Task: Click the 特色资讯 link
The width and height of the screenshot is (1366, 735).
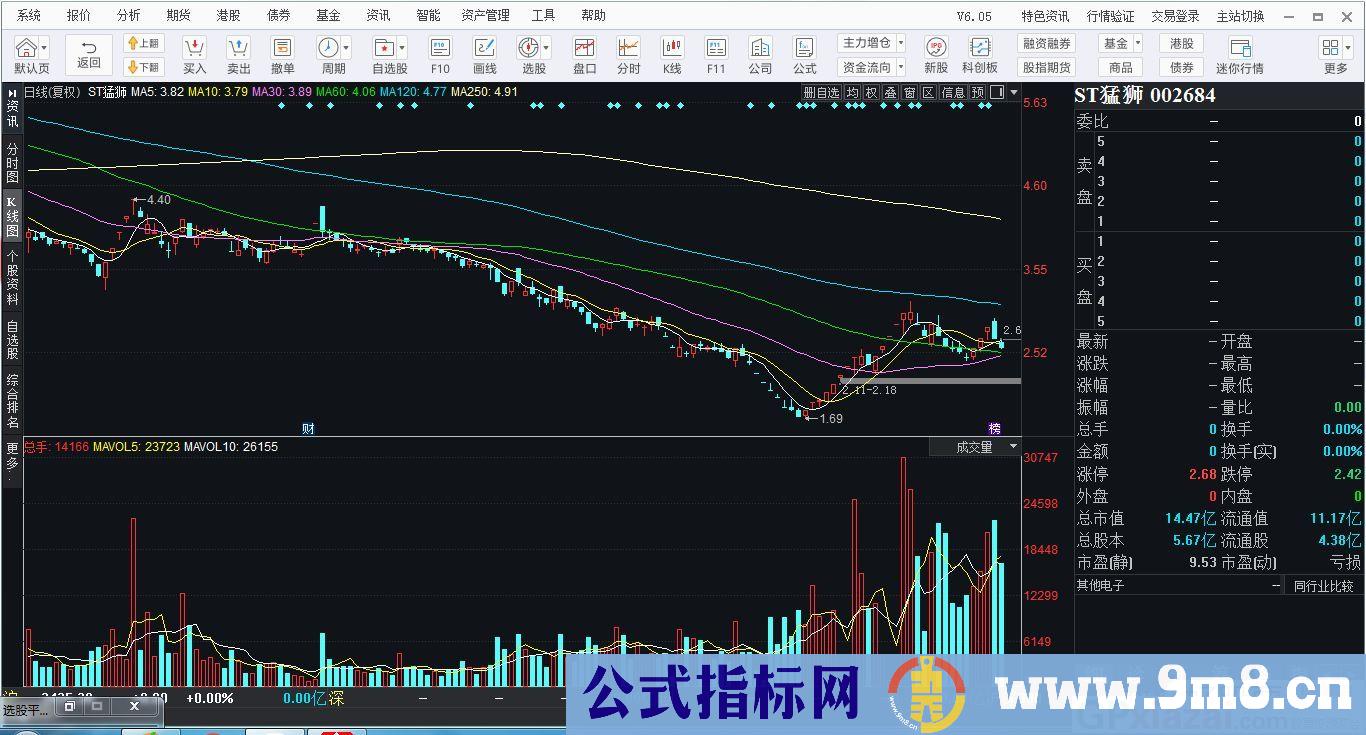Action: [1045, 15]
